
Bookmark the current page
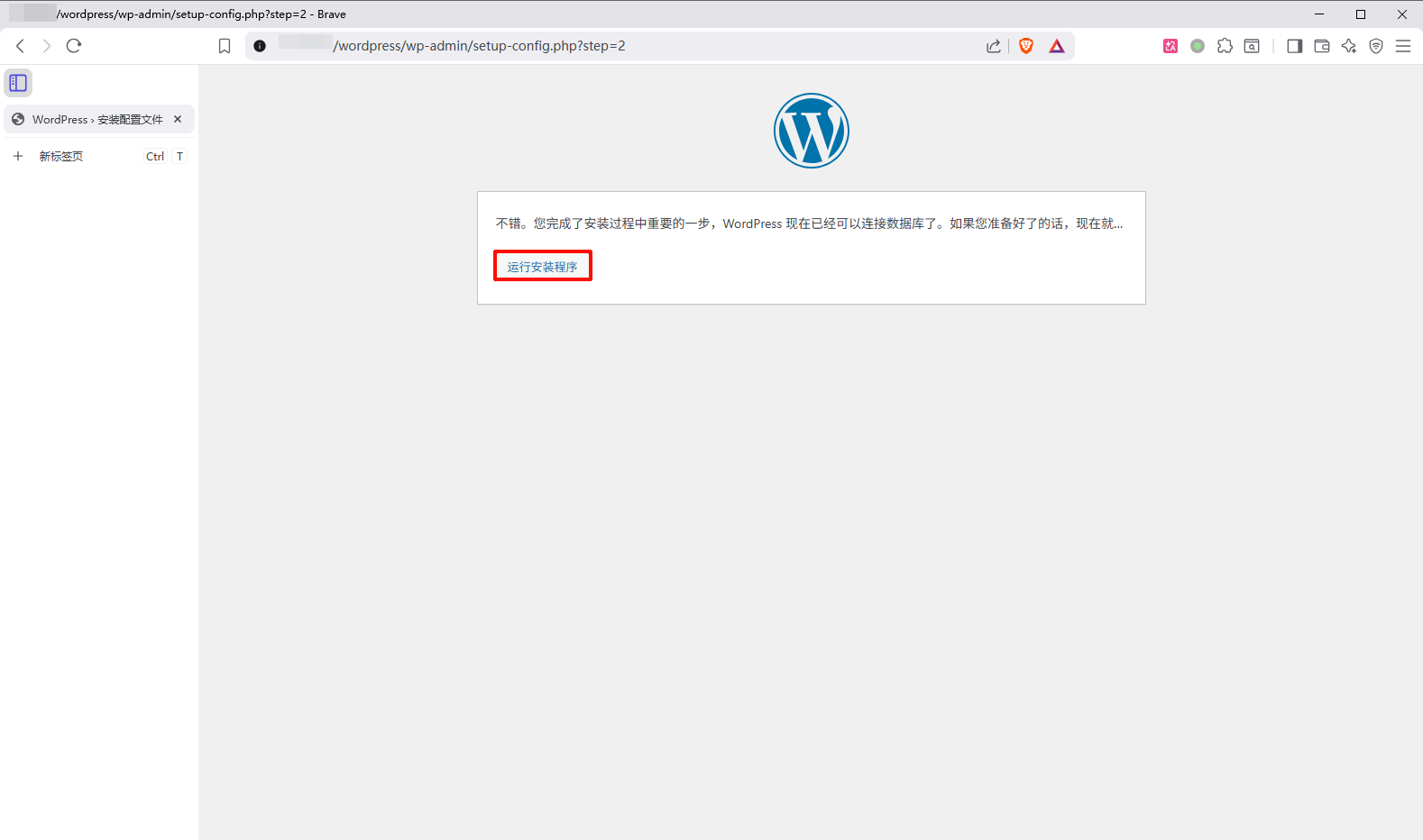[x=225, y=46]
